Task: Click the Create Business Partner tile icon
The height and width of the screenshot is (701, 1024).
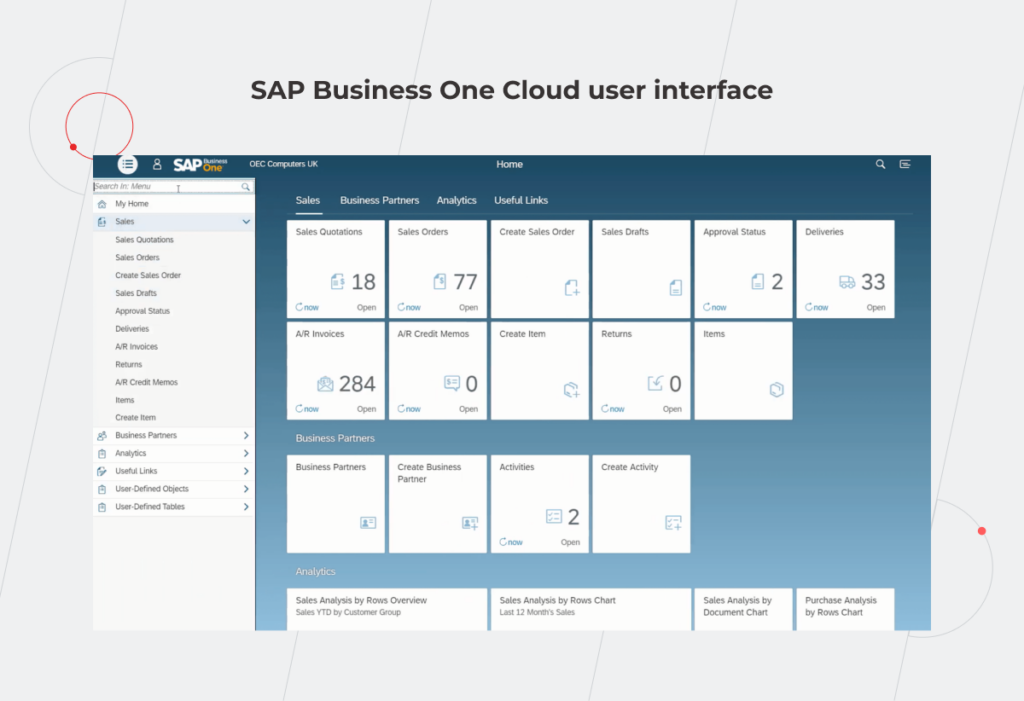Action: [x=470, y=523]
